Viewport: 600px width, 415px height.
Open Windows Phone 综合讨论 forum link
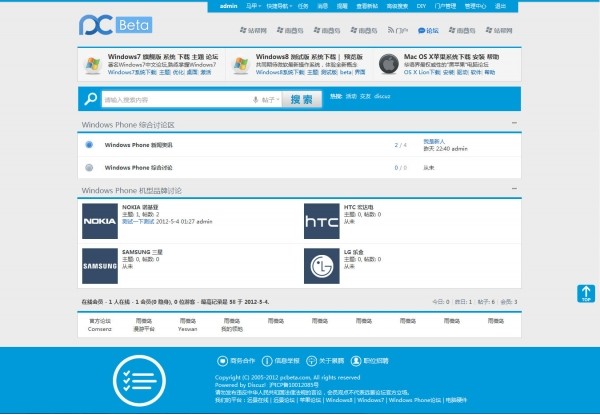(139, 168)
